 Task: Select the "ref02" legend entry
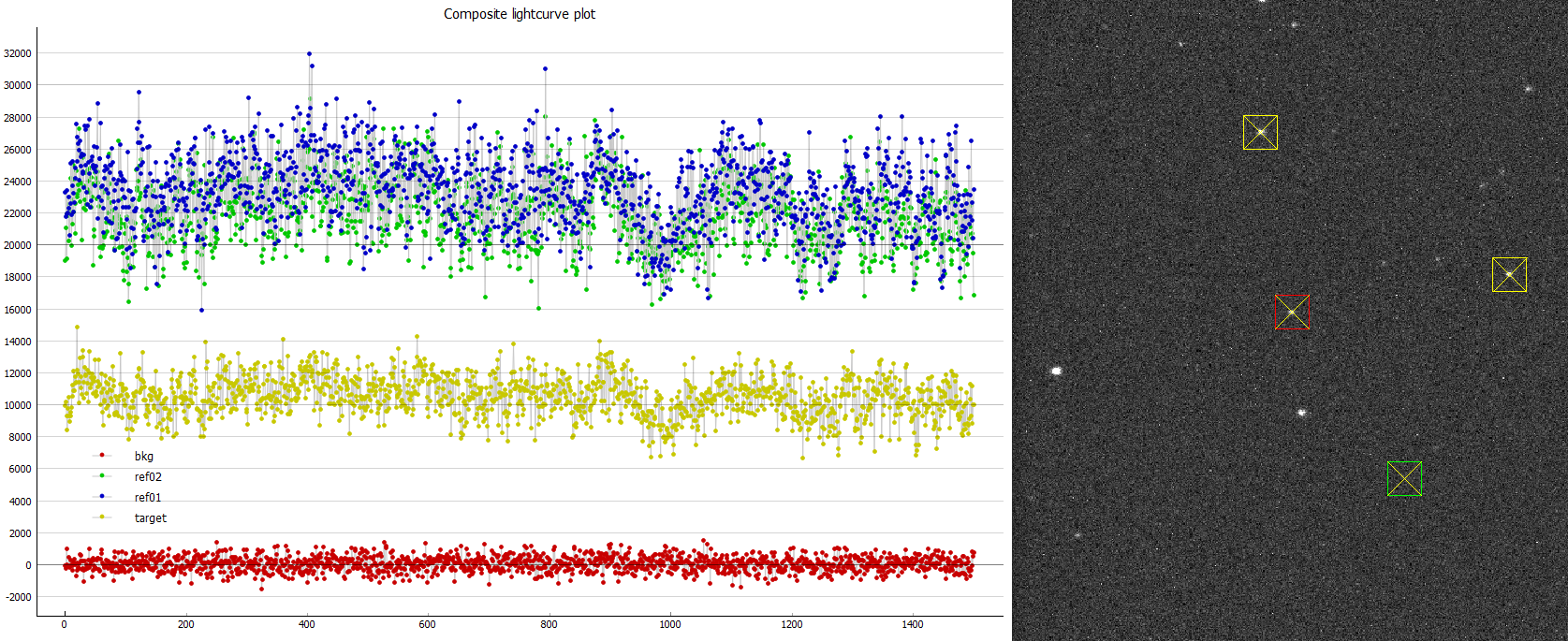point(148,477)
